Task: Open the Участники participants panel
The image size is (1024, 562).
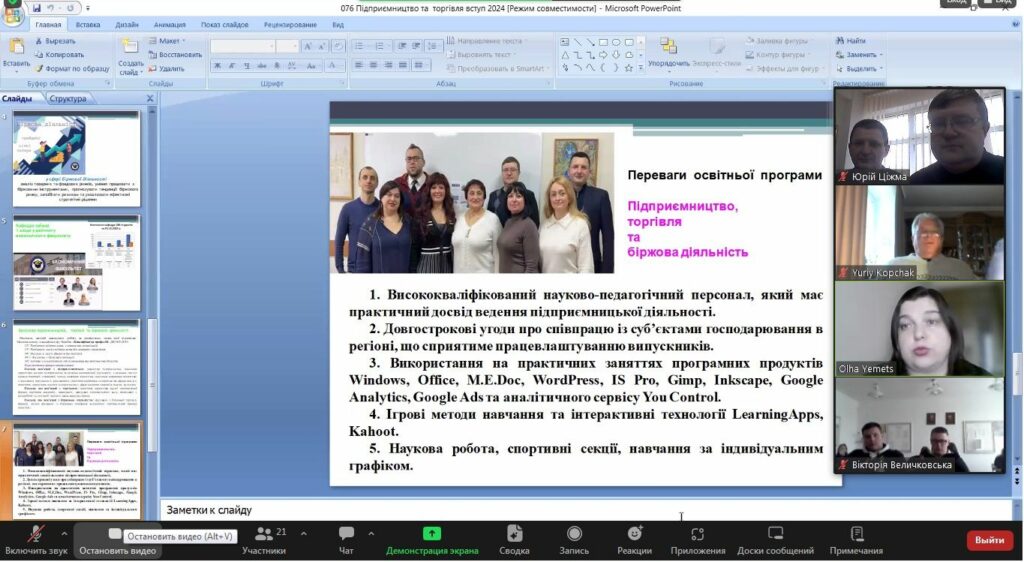Action: coord(264,538)
